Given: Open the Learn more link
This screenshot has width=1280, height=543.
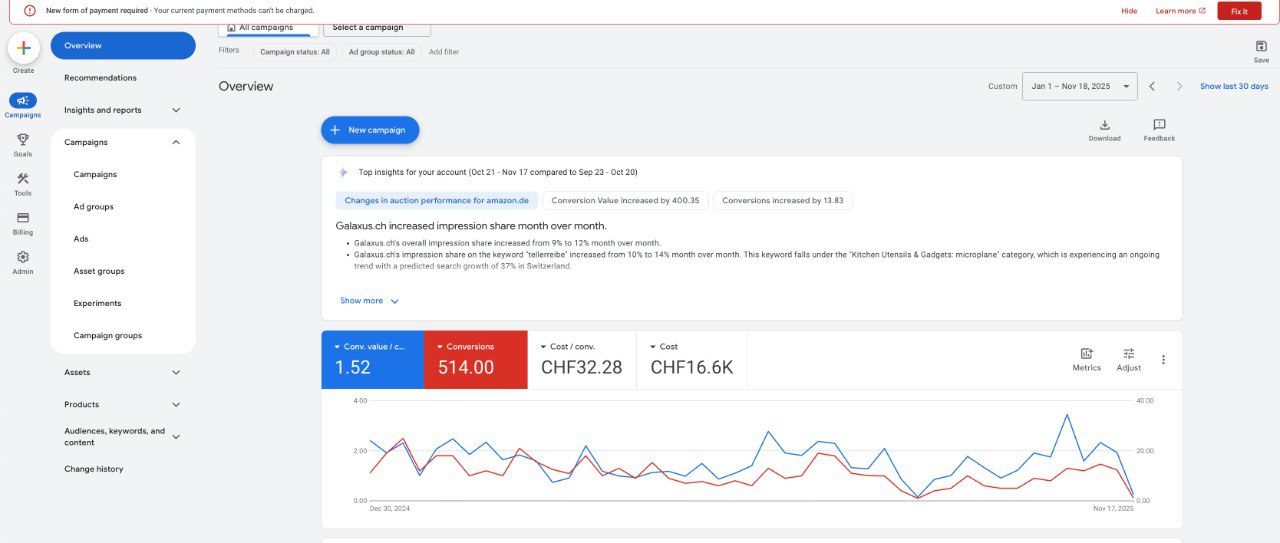Looking at the screenshot, I should [x=1180, y=11].
